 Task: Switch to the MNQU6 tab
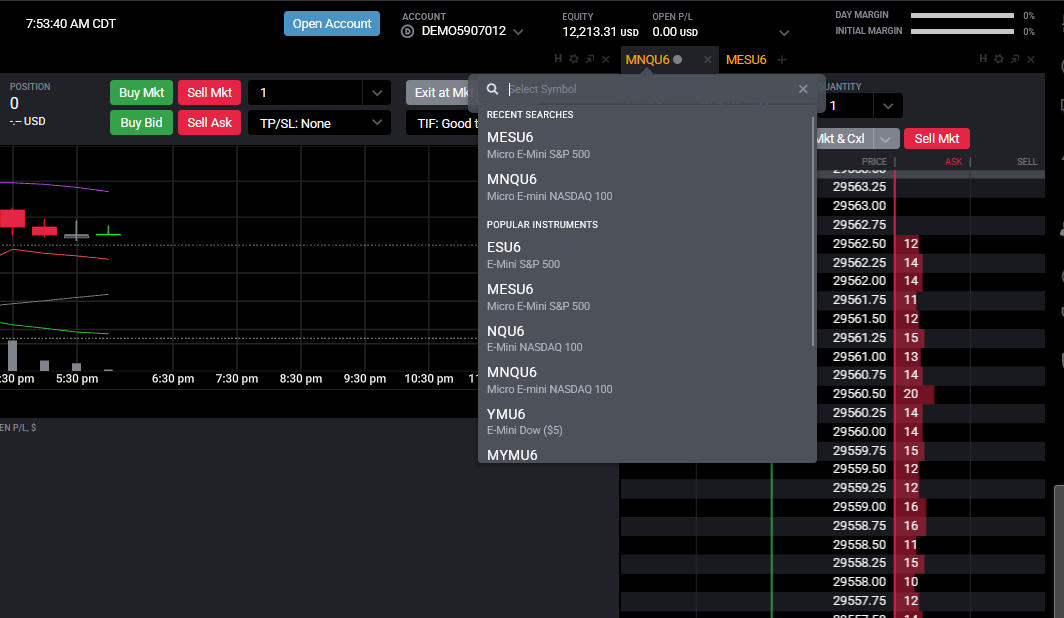[647, 60]
